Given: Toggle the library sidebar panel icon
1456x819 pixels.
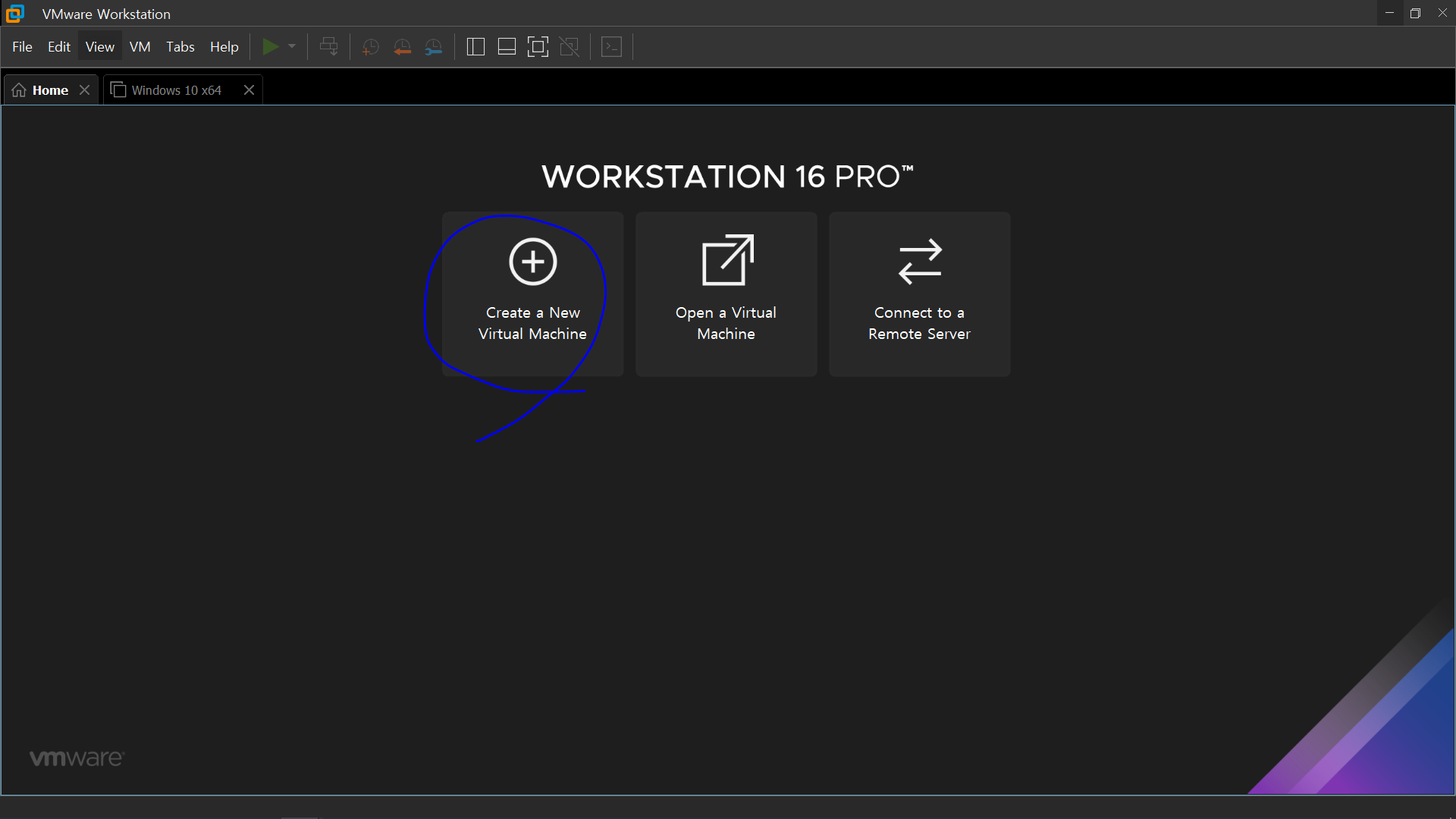Looking at the screenshot, I should [475, 47].
